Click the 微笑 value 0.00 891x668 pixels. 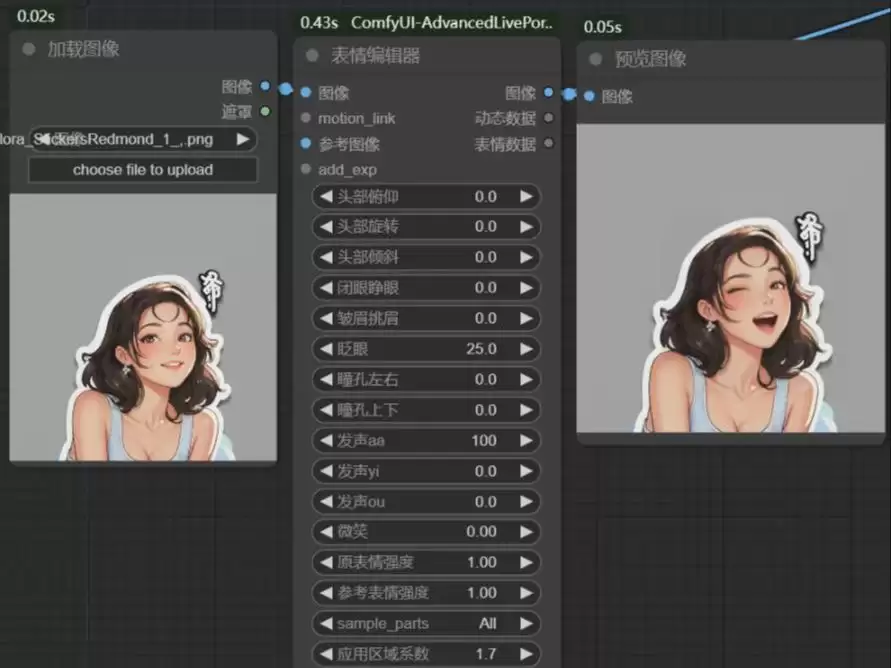(481, 532)
